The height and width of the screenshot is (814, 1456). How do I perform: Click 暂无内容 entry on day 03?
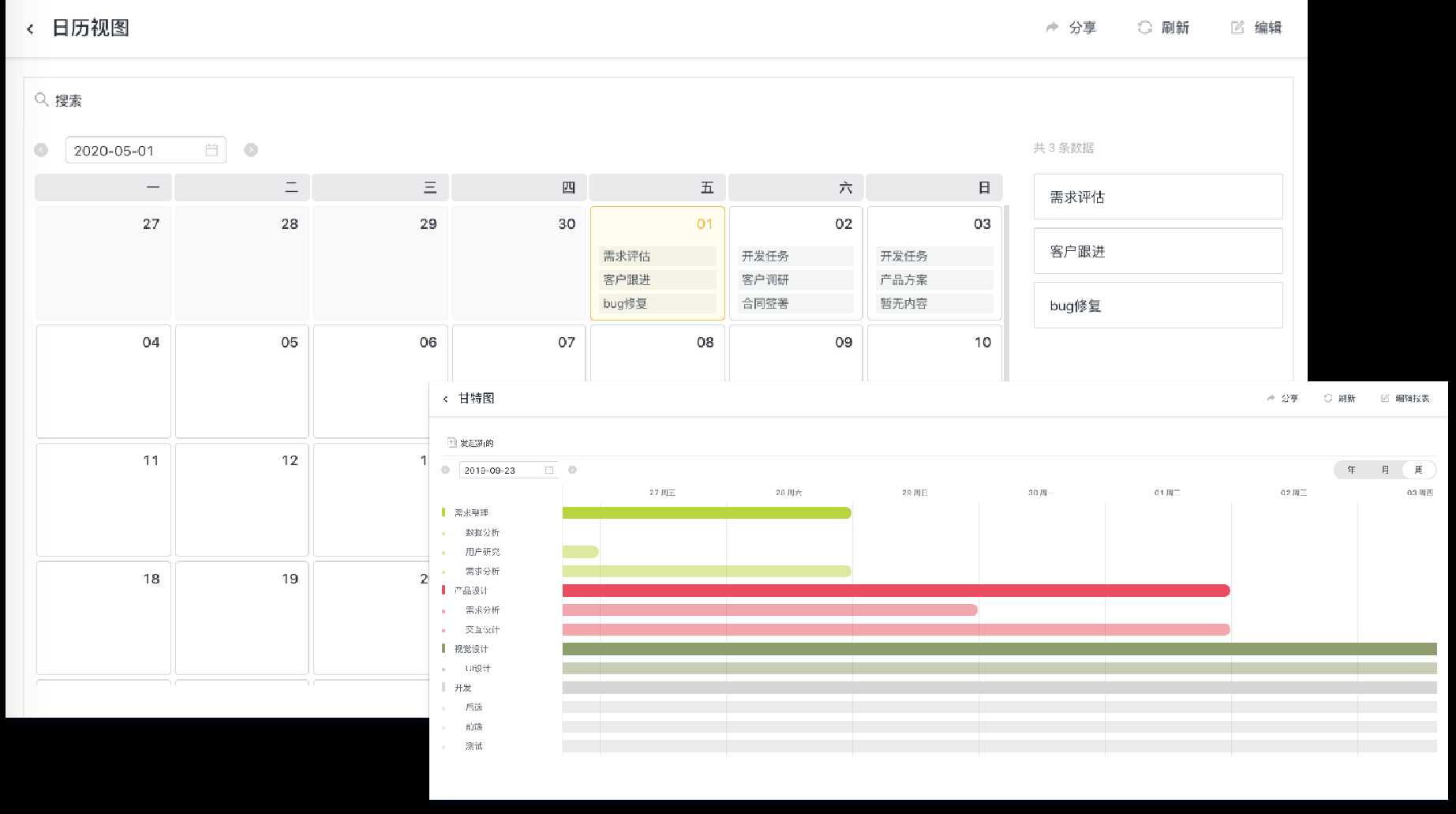[x=934, y=303]
